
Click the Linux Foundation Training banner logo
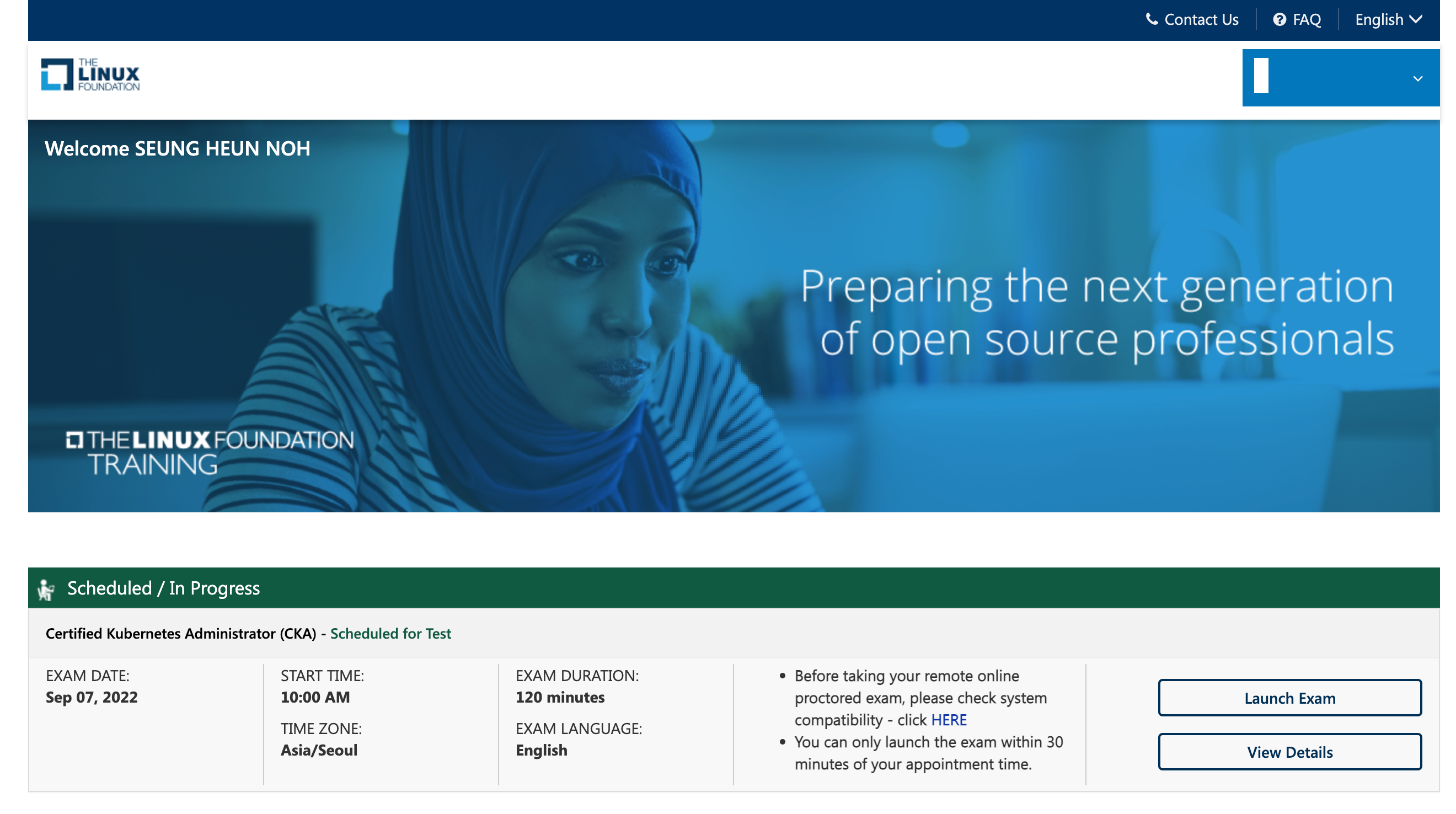pos(209,452)
